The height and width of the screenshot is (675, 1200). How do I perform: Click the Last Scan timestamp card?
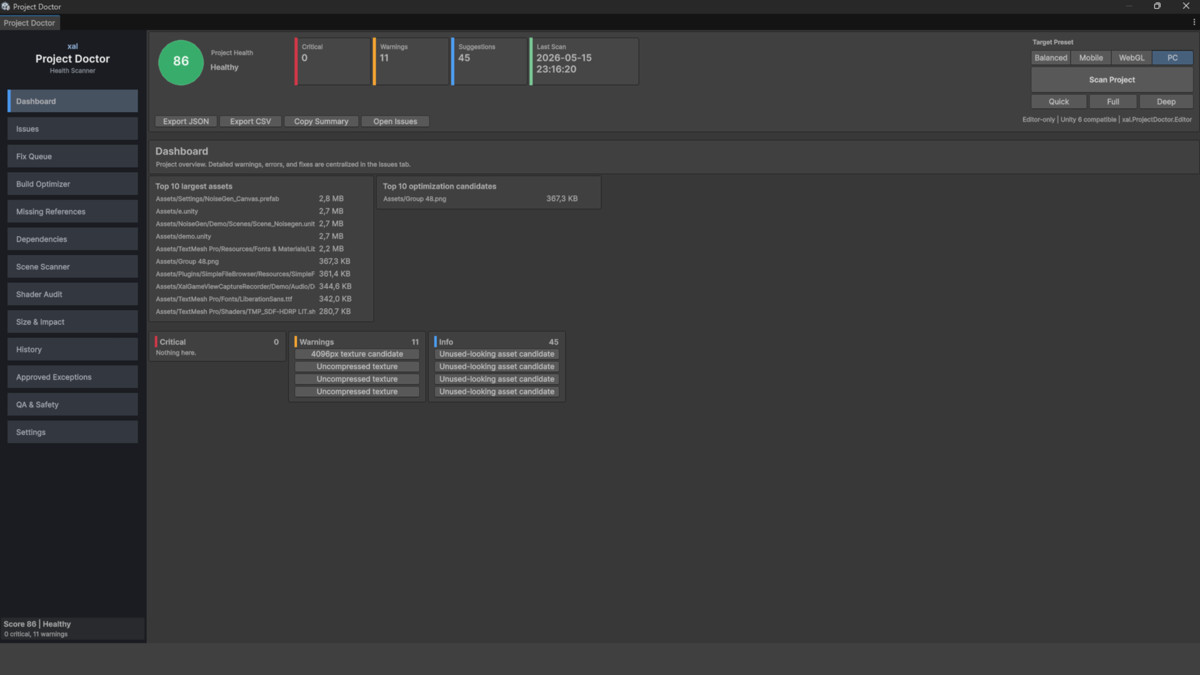pyautogui.click(x=584, y=61)
